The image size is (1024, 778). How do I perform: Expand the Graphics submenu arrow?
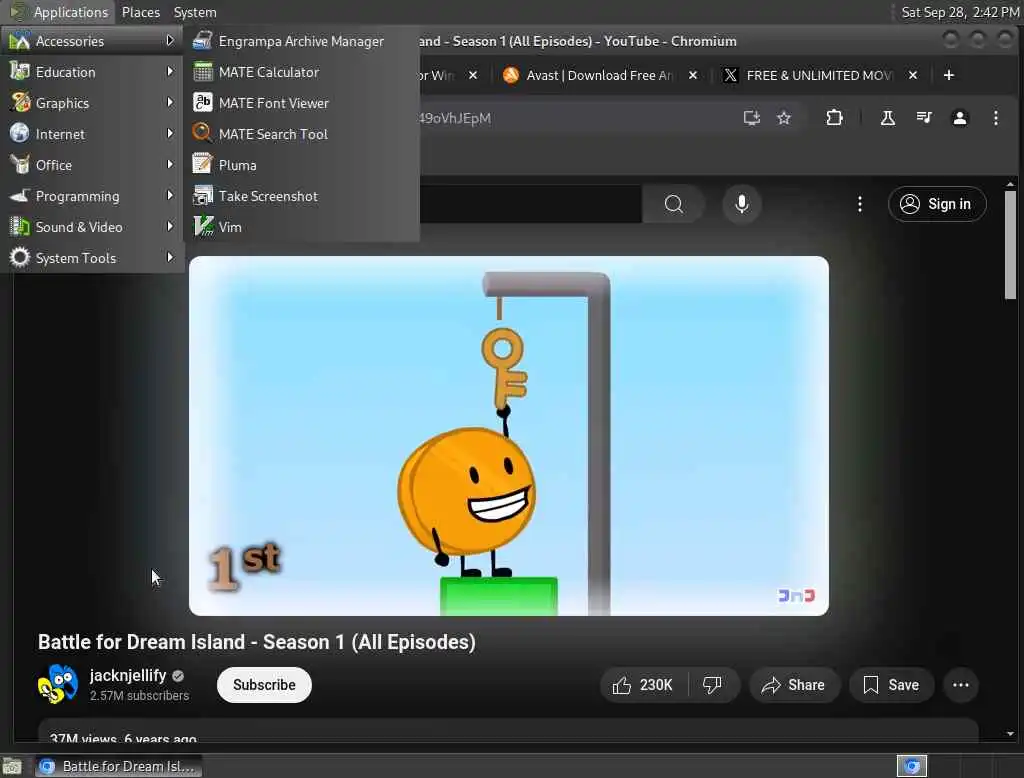pyautogui.click(x=170, y=103)
